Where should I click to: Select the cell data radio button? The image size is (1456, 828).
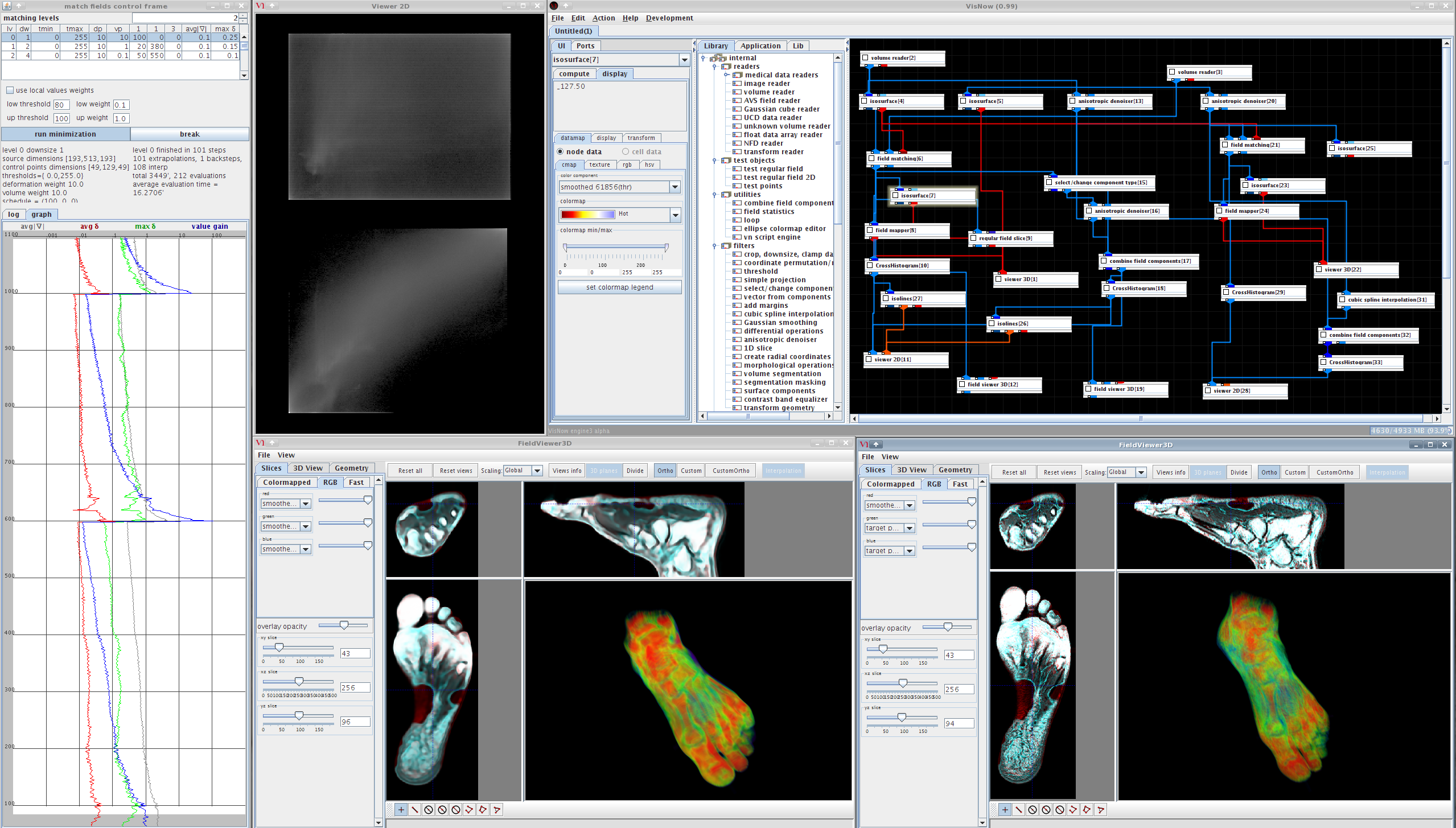[x=626, y=152]
